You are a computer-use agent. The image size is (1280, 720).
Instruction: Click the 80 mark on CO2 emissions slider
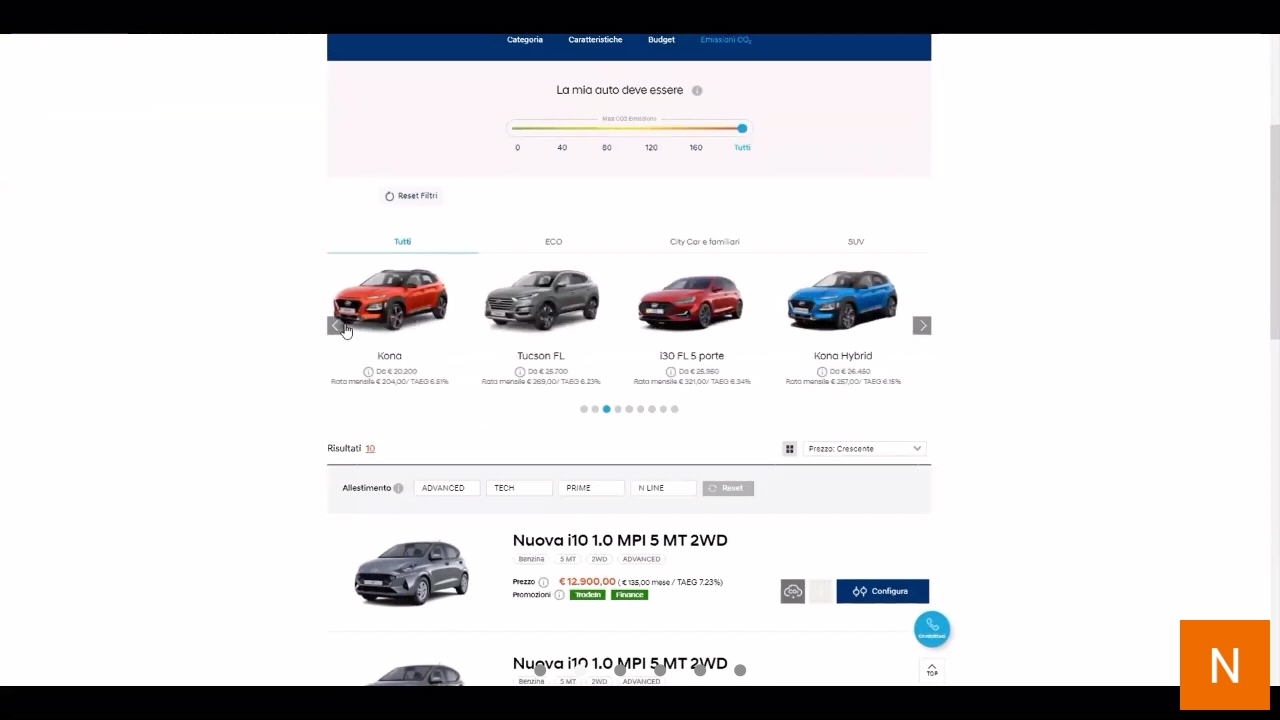[x=607, y=147]
